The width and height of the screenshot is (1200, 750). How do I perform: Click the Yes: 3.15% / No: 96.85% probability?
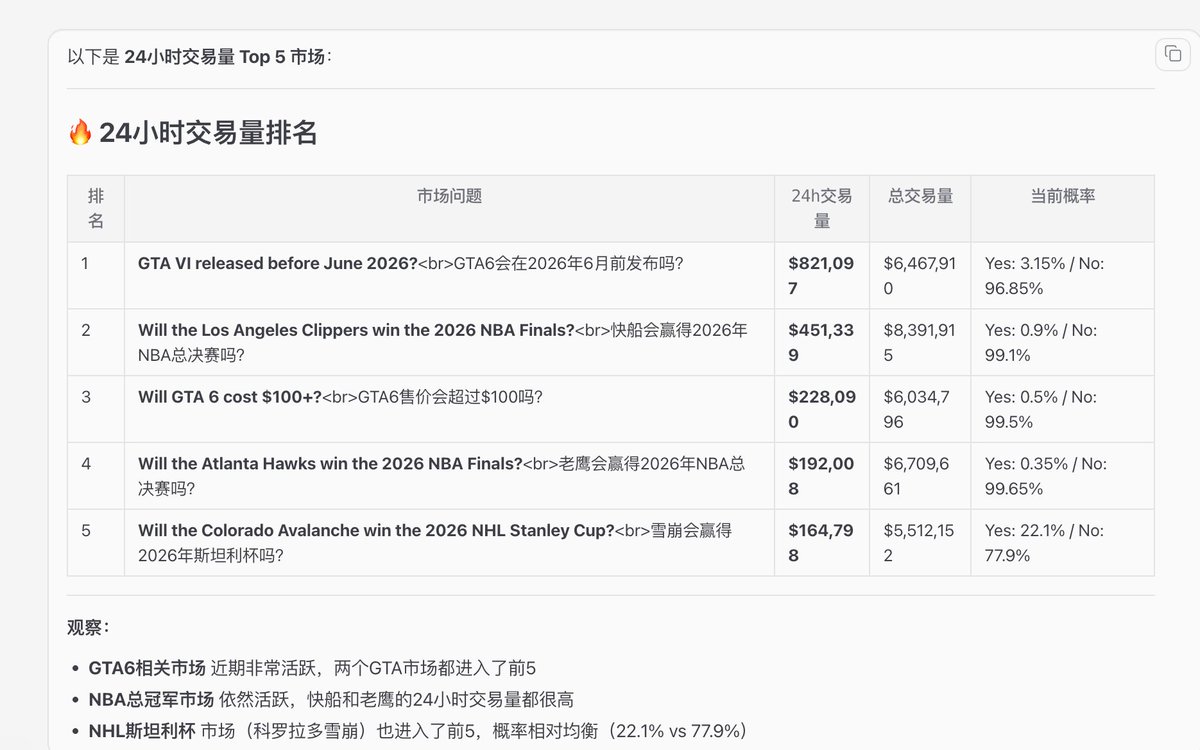(1045, 276)
